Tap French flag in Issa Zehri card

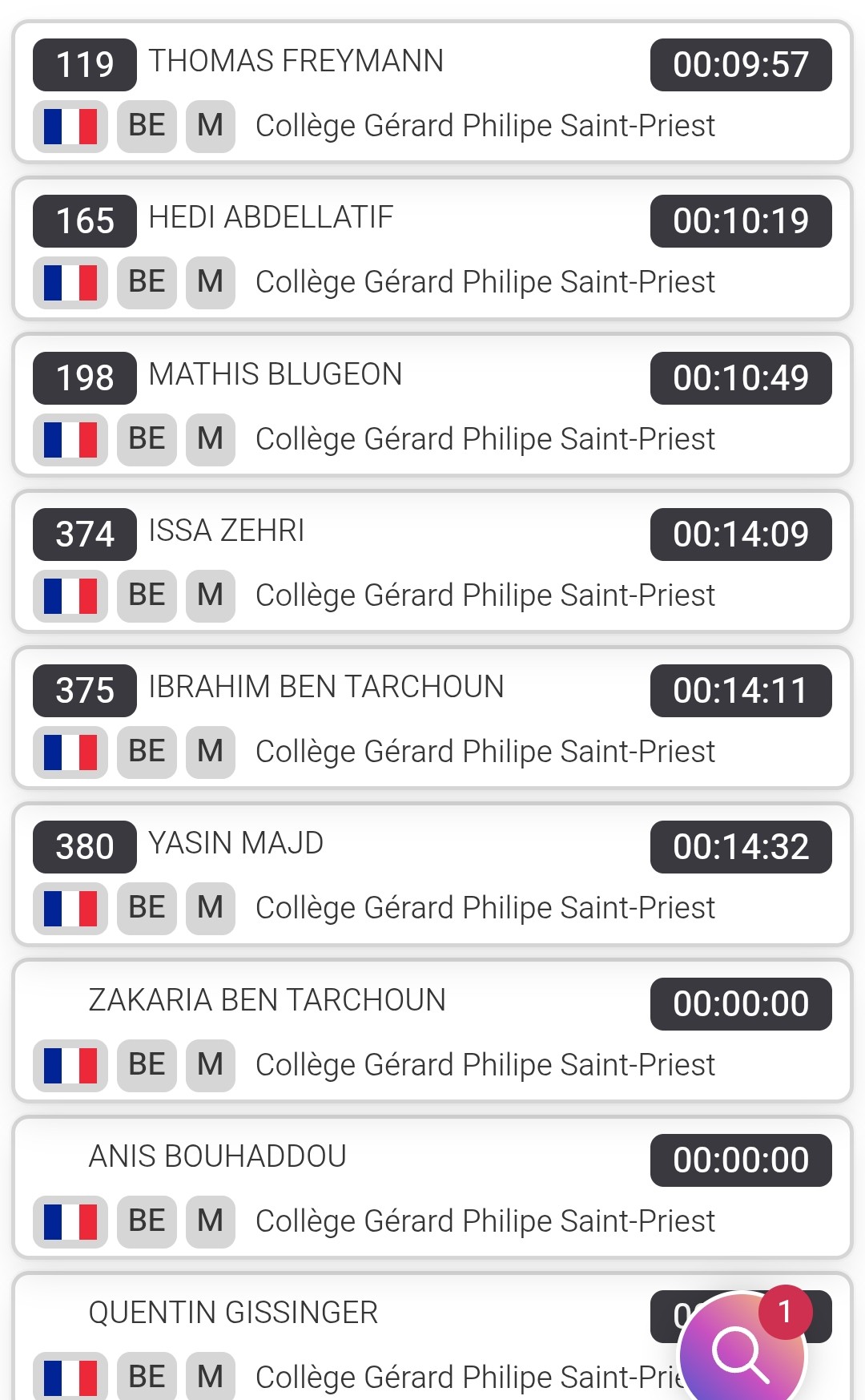pyautogui.click(x=70, y=595)
